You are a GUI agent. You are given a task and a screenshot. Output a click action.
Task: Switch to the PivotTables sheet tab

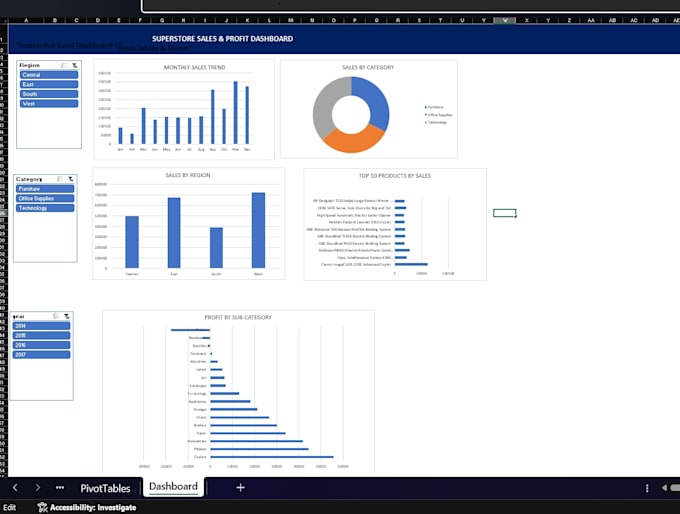[105, 488]
